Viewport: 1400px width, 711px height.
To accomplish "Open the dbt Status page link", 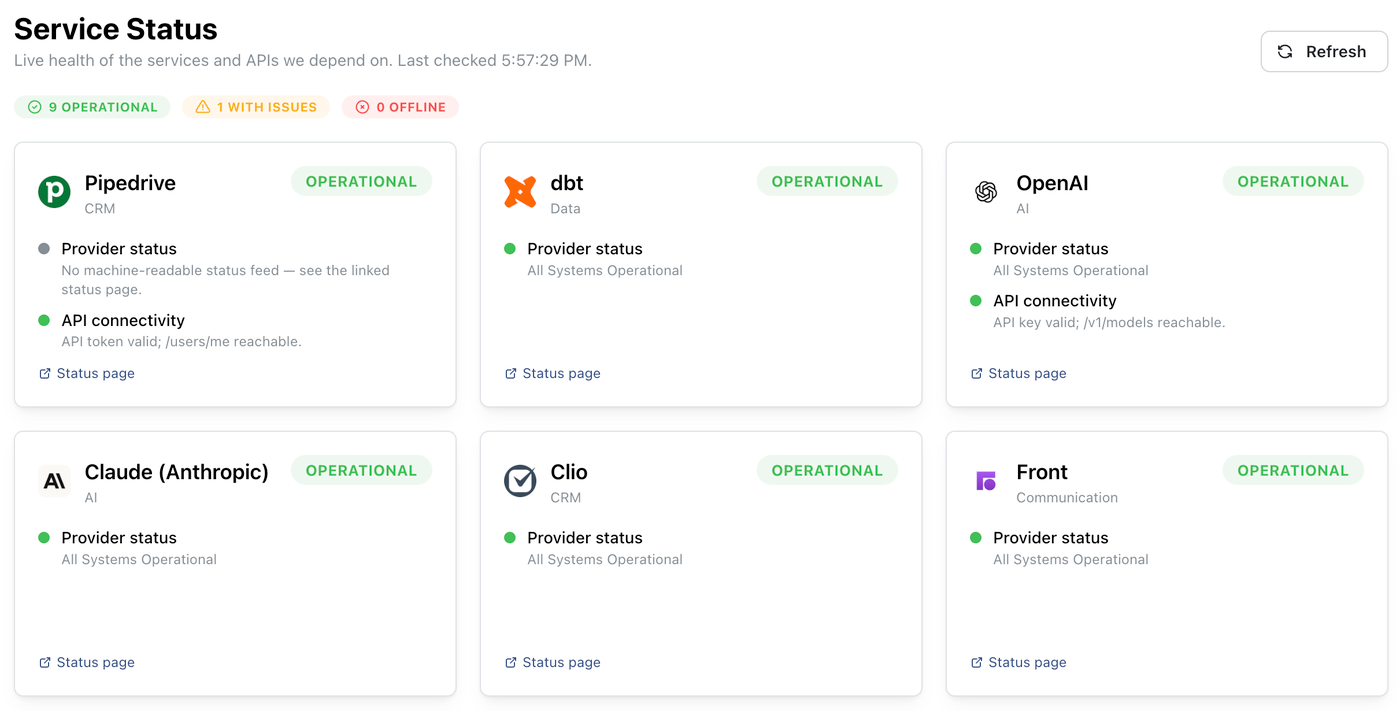I will pyautogui.click(x=553, y=374).
